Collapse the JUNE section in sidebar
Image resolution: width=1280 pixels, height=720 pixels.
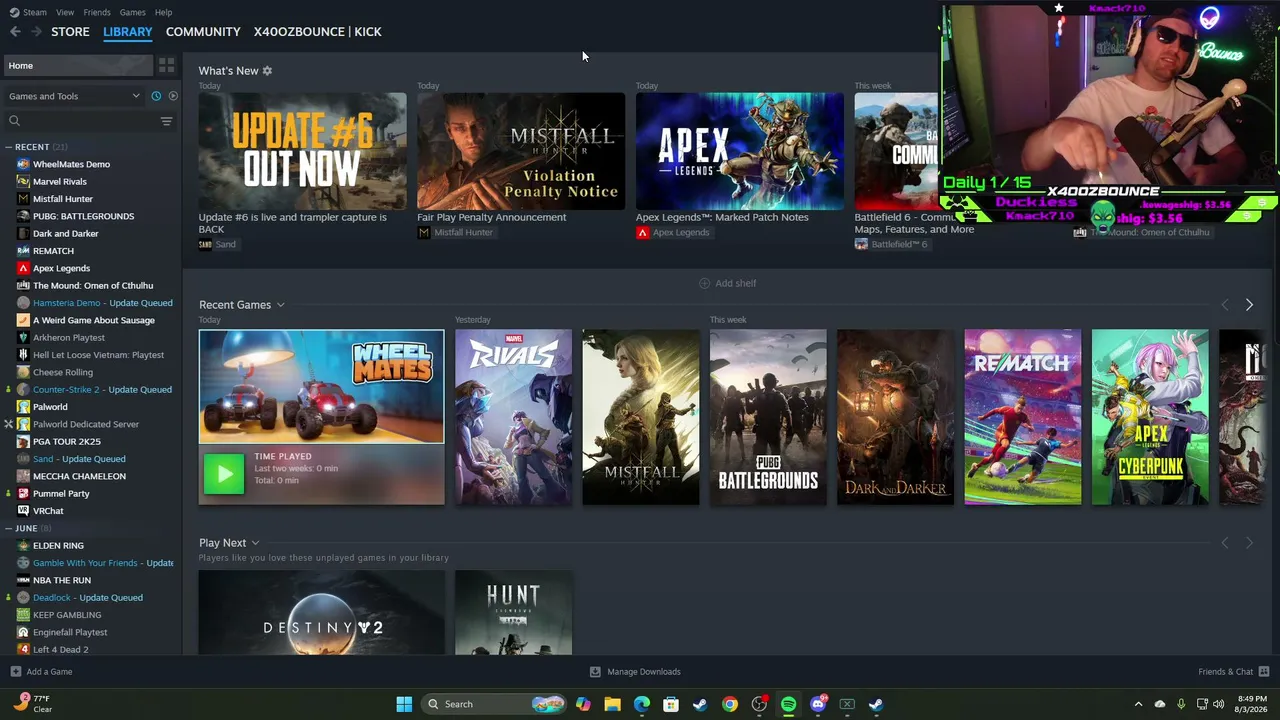click(8, 528)
